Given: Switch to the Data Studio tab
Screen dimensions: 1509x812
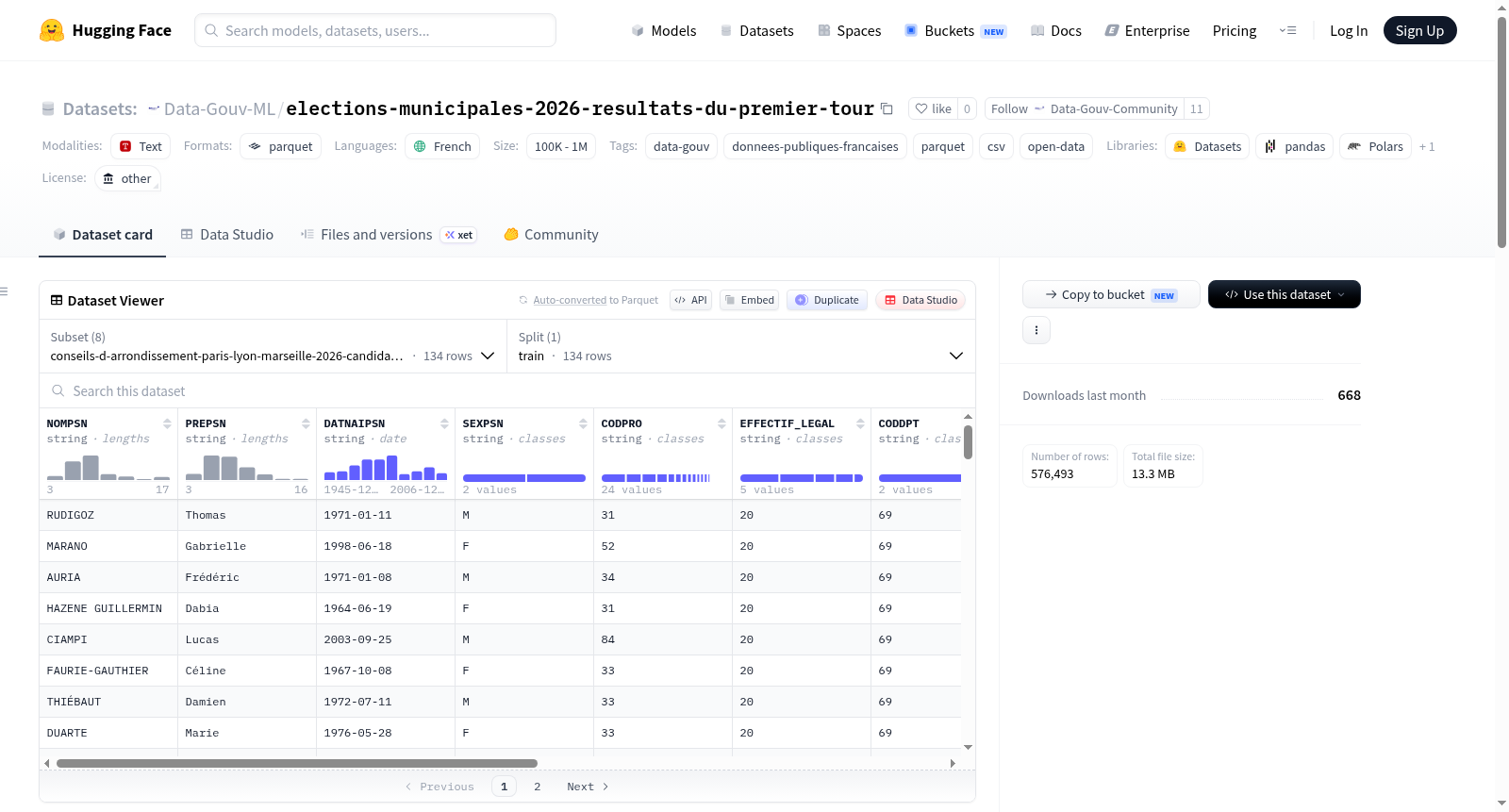Looking at the screenshot, I should click(227, 234).
